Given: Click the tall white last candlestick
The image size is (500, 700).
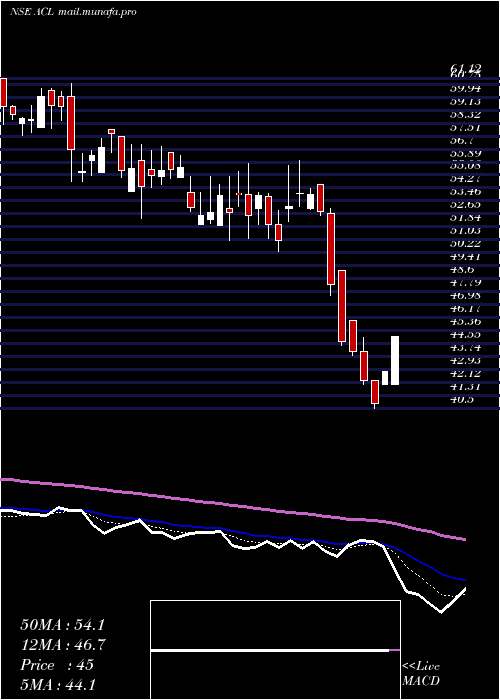Looking at the screenshot, I should [395, 360].
